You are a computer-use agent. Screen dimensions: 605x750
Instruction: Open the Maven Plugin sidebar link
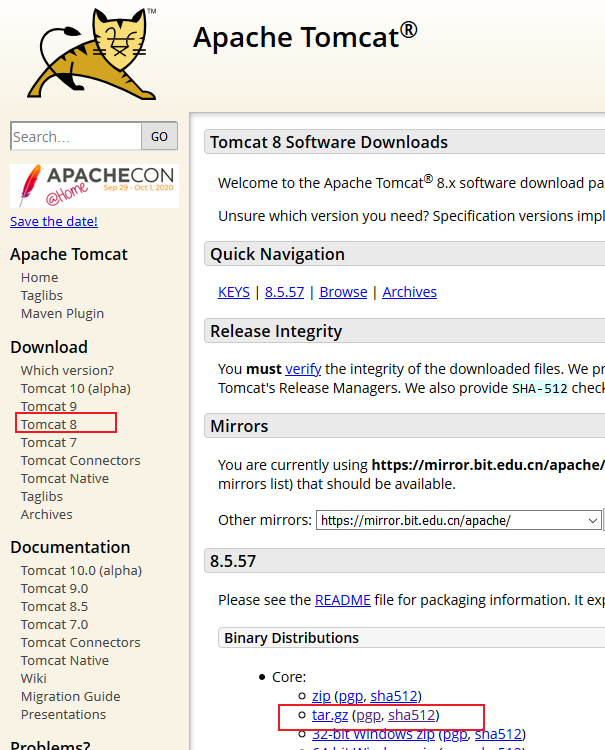(62, 314)
